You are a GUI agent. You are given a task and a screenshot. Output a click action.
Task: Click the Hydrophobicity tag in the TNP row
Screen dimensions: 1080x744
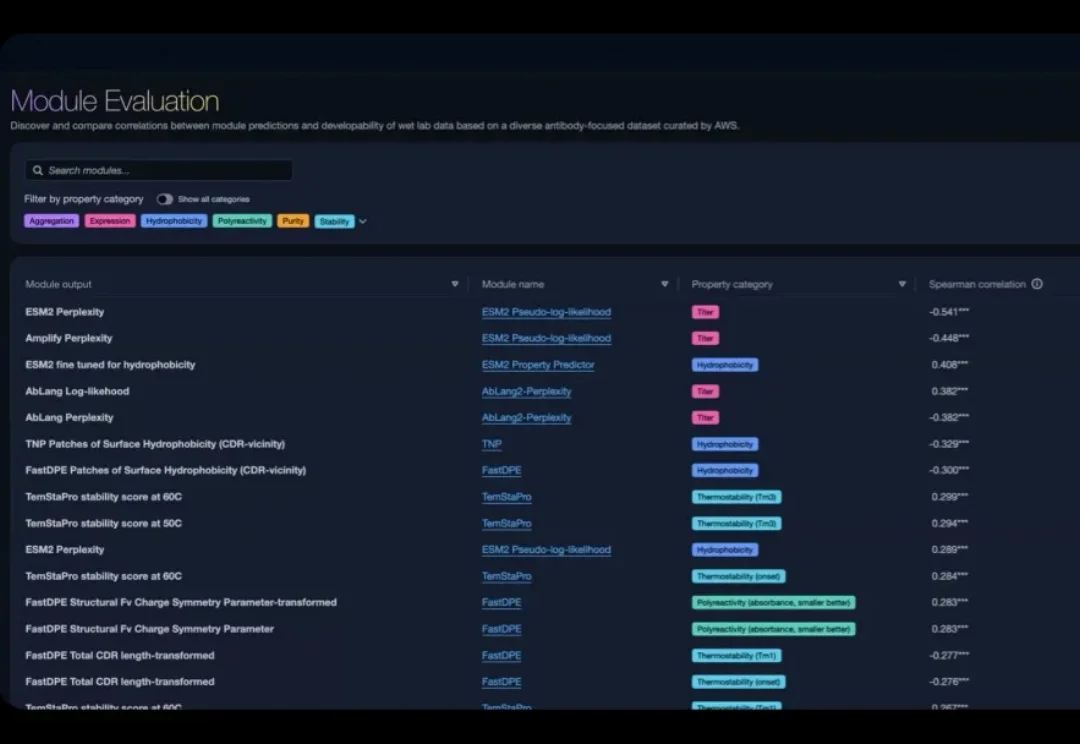pyautogui.click(x=725, y=444)
